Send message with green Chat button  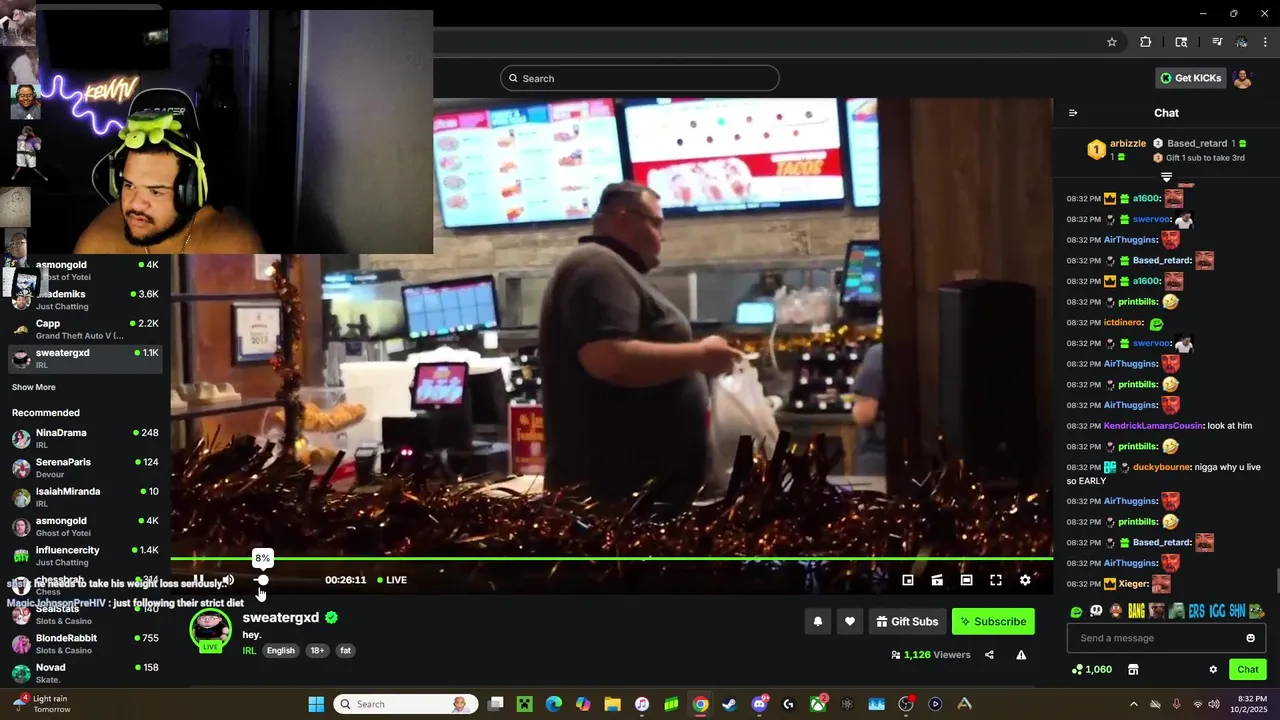[1248, 669]
